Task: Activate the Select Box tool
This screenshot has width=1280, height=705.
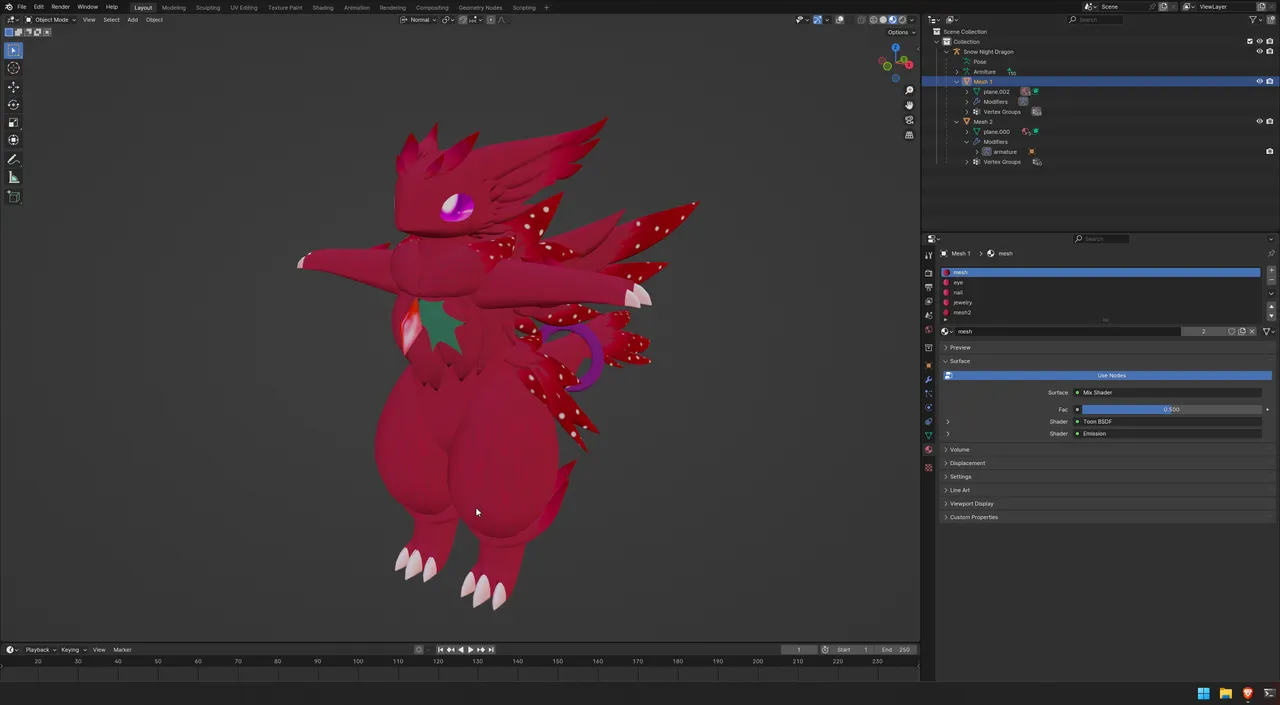Action: click(14, 50)
